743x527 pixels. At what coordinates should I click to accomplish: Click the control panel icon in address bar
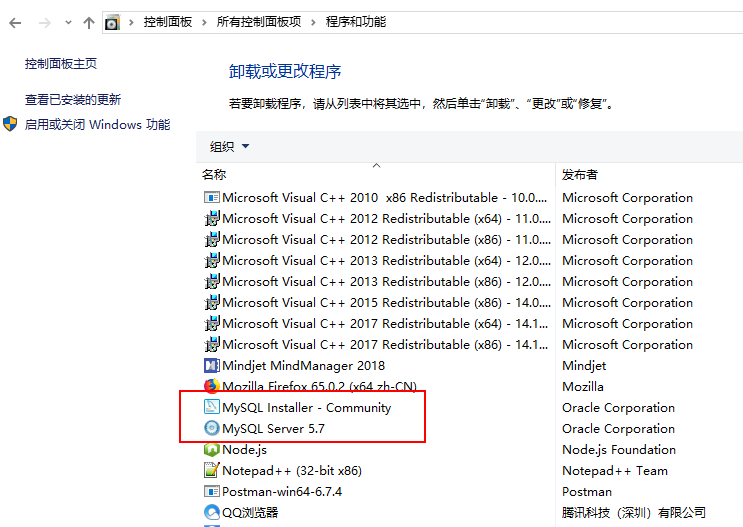(112, 22)
